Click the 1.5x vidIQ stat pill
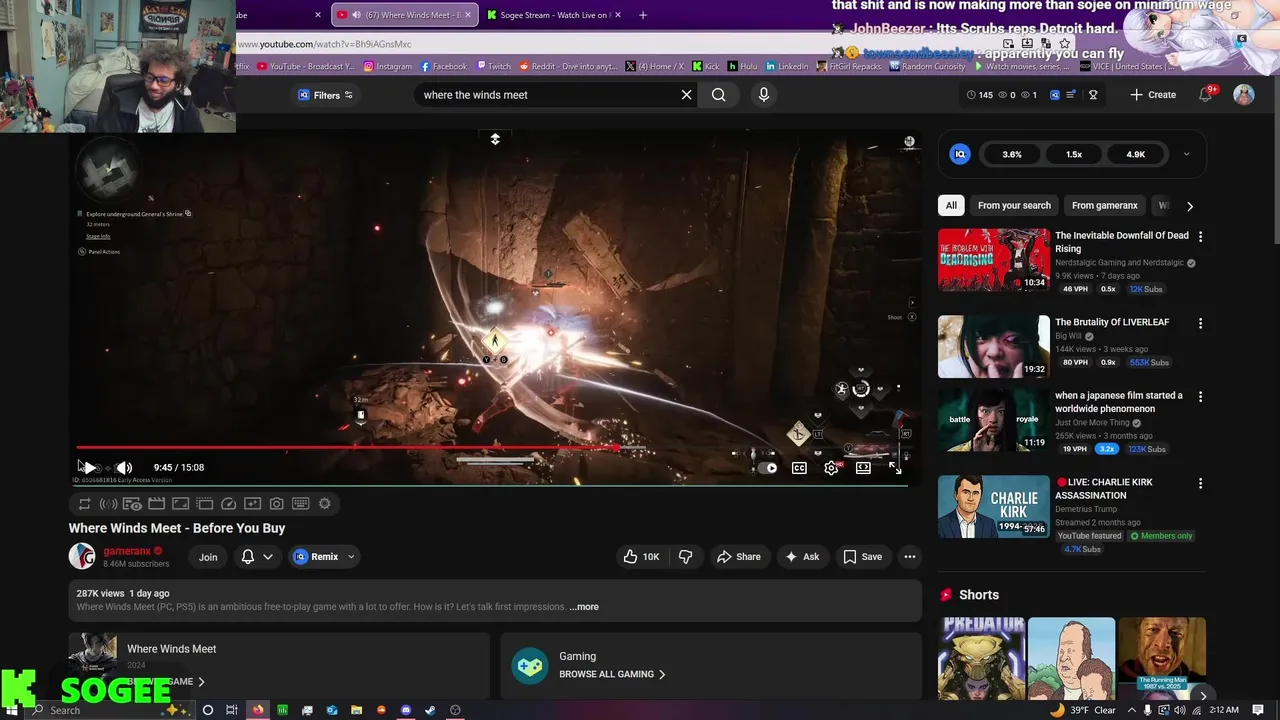Screen dimensions: 1280x720 (1074, 154)
